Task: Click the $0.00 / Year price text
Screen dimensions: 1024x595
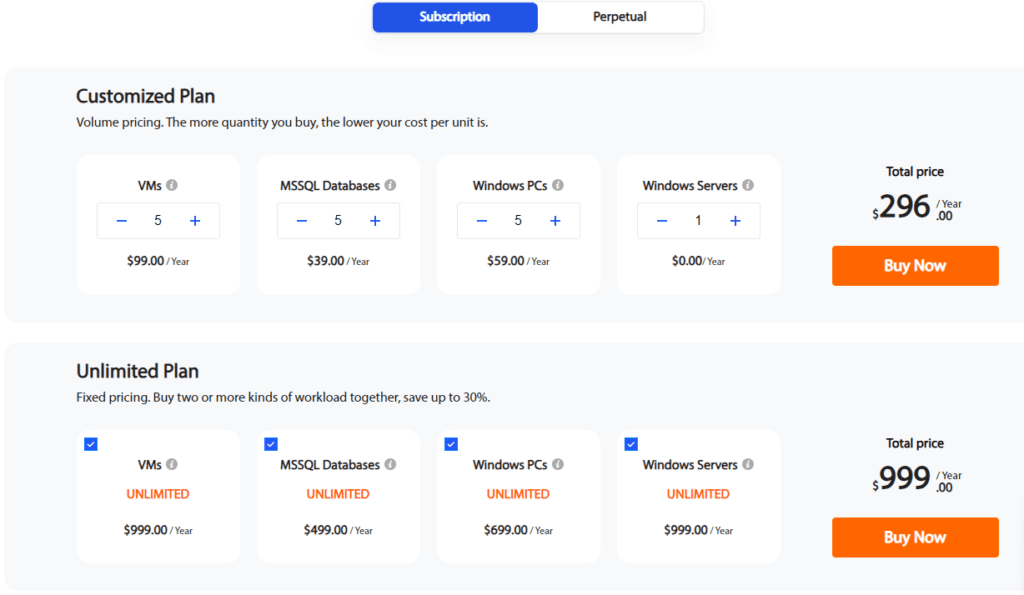Action: click(x=699, y=261)
